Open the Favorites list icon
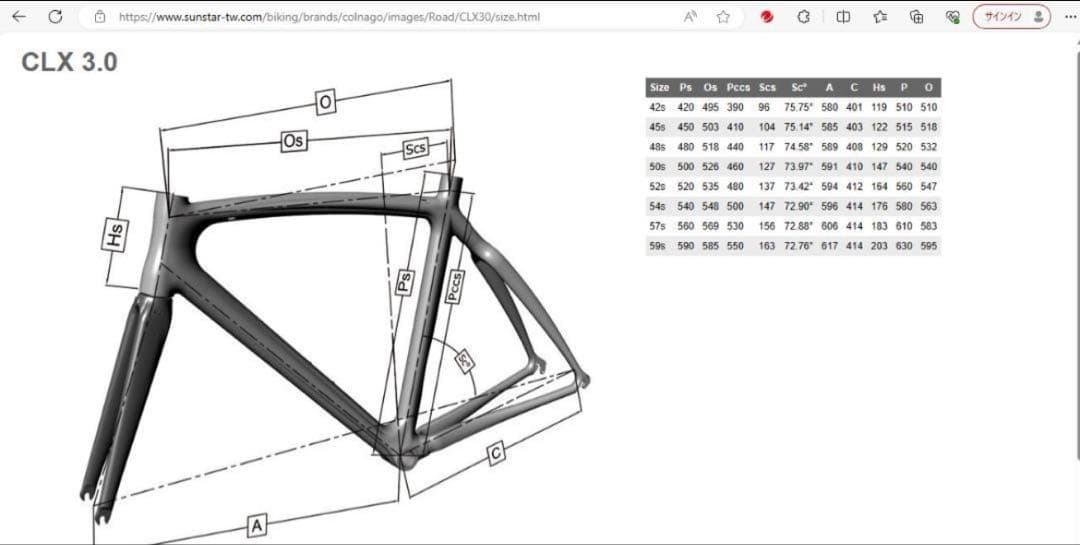 point(880,17)
